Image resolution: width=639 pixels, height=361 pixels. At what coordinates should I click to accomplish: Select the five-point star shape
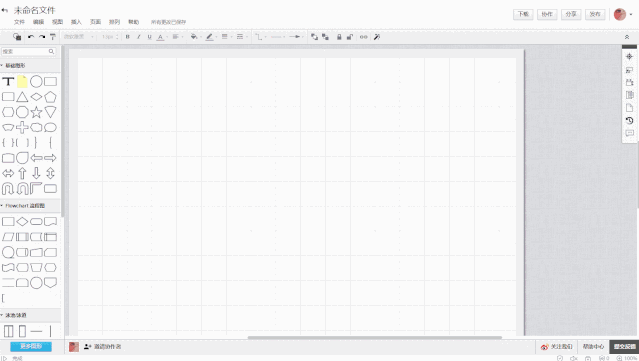pos(36,112)
